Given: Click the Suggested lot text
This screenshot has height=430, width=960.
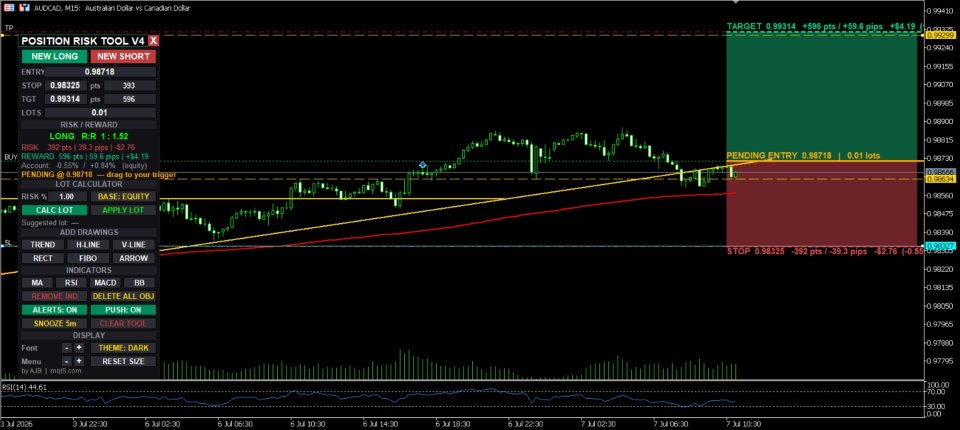Looking at the screenshot, I should [50, 223].
